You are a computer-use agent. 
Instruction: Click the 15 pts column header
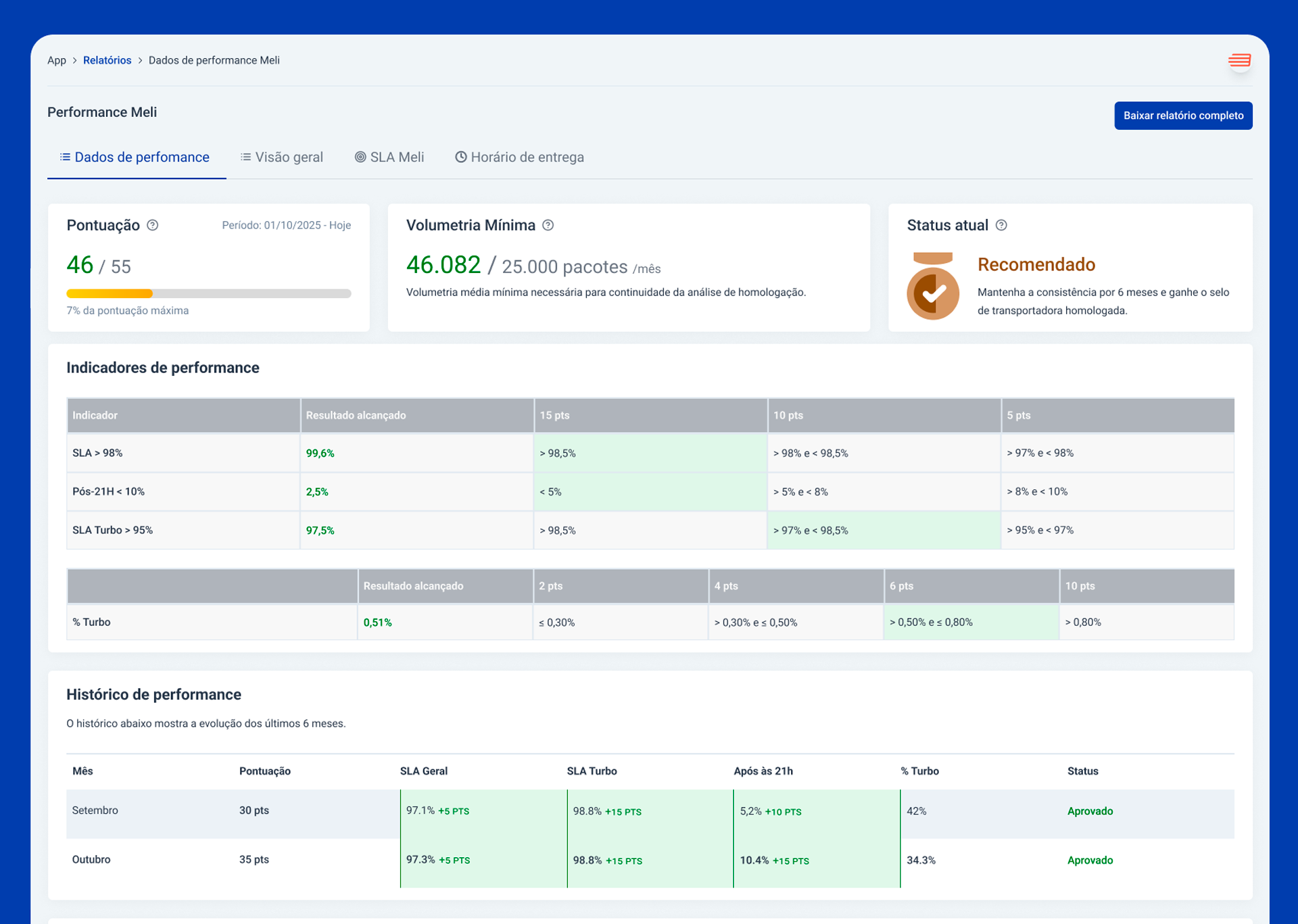(650, 415)
